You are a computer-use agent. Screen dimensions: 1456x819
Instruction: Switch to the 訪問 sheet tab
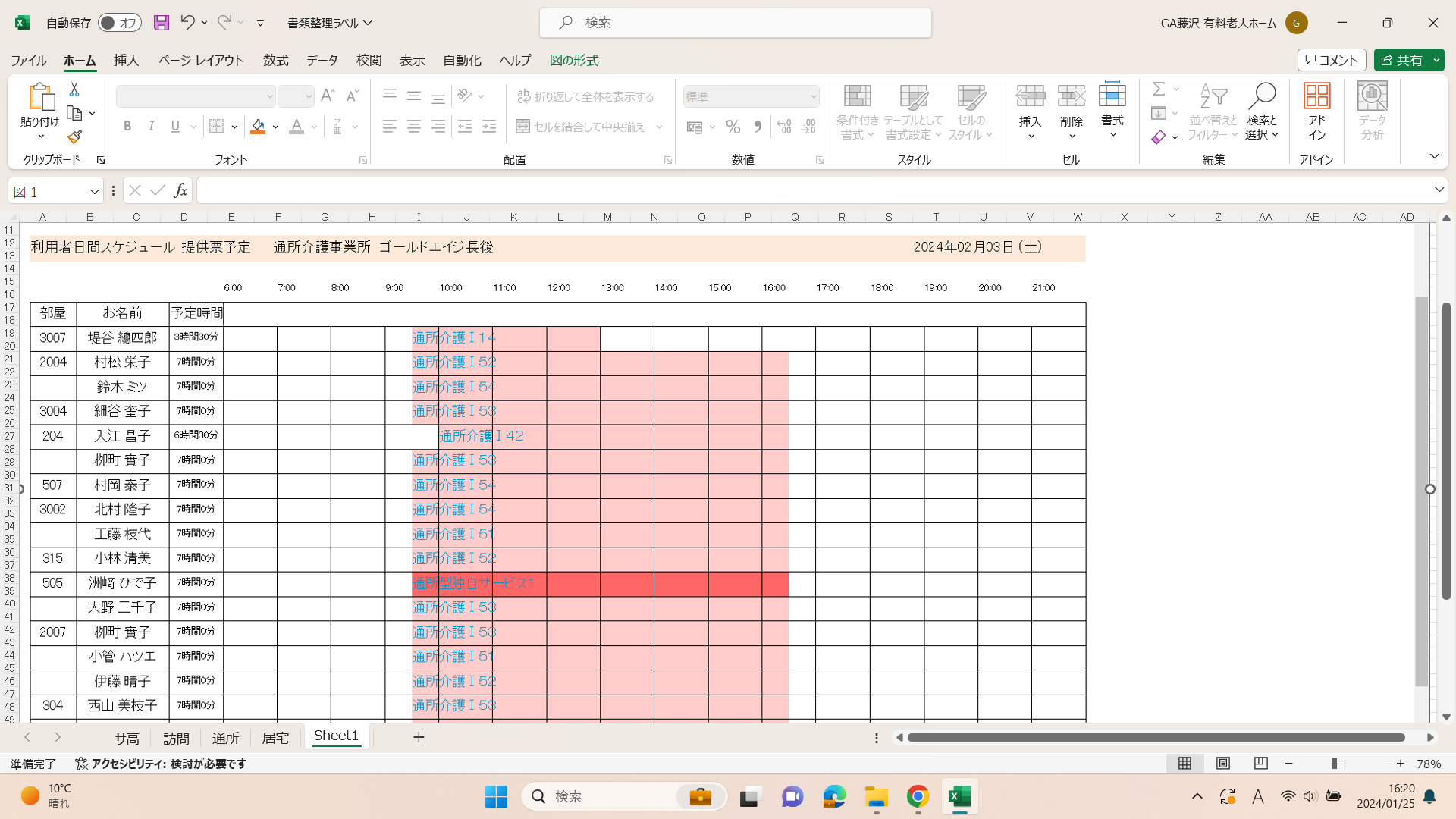coord(176,738)
